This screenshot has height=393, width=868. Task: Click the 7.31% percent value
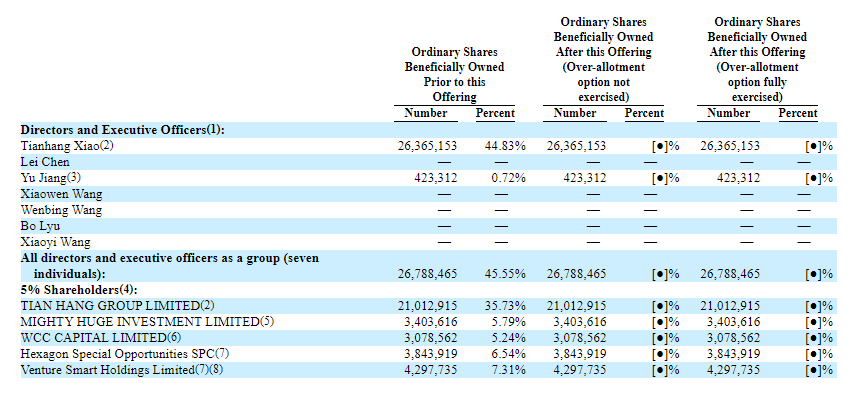(507, 370)
